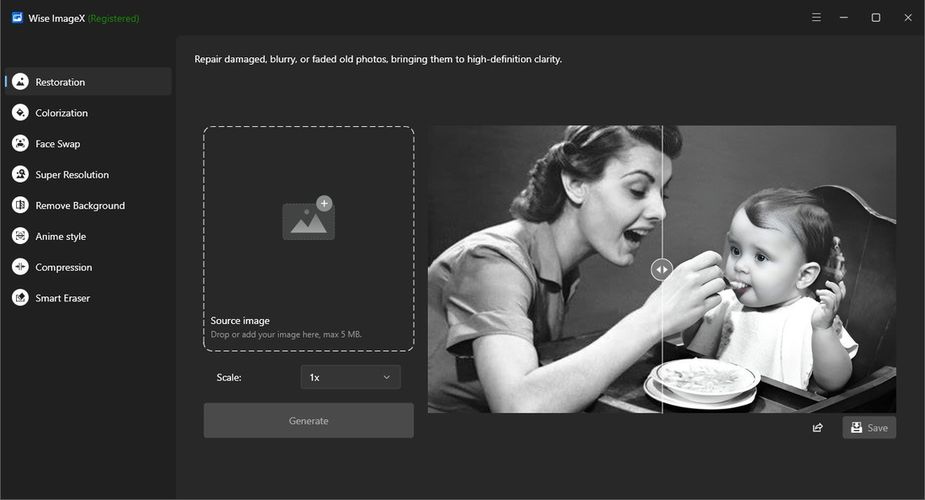This screenshot has width=925, height=500.
Task: Switch to the Colorization label
Action: 61,113
